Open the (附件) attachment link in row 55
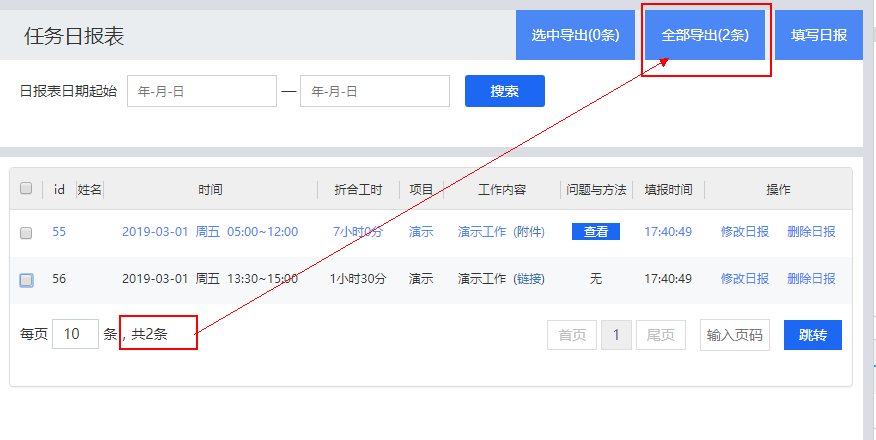Image resolution: width=876 pixels, height=440 pixels. pos(529,232)
